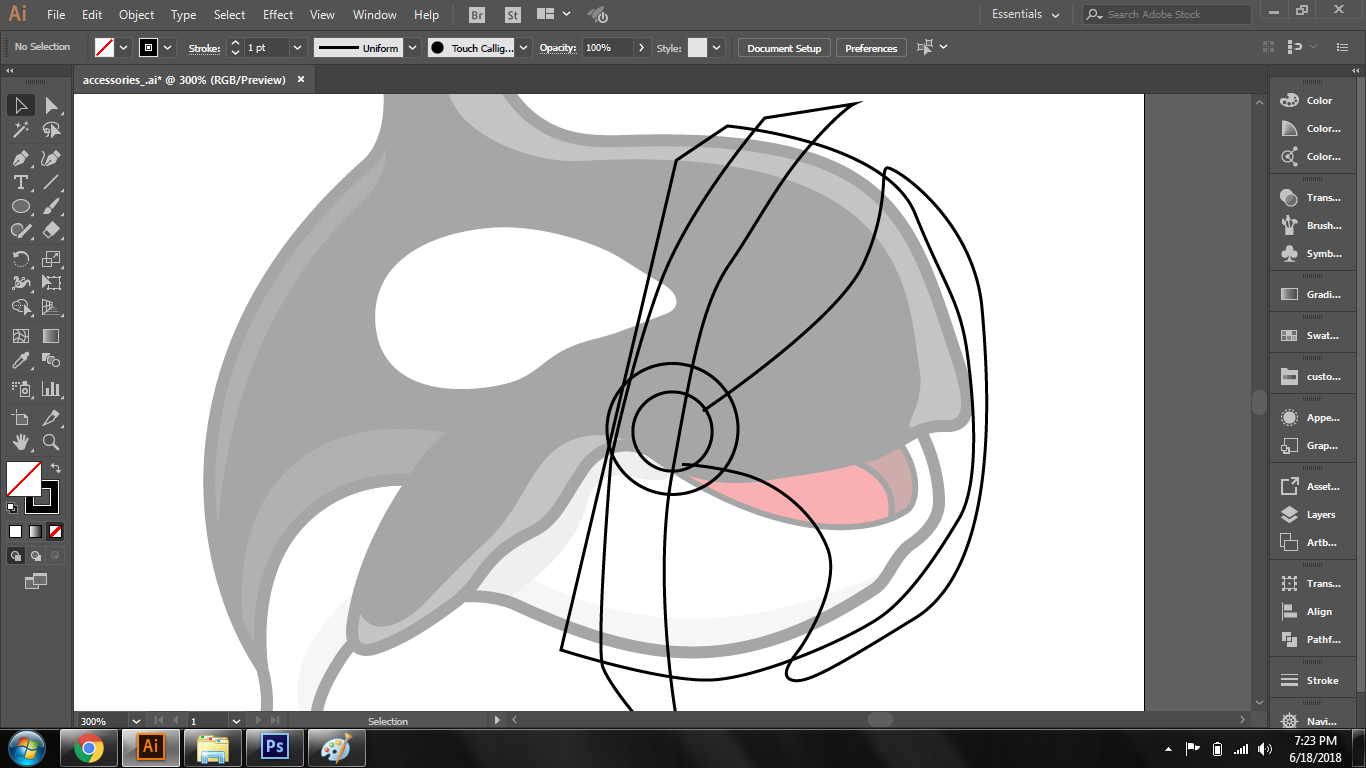Select the Hand tool
This screenshot has height=768, width=1366.
(20, 442)
